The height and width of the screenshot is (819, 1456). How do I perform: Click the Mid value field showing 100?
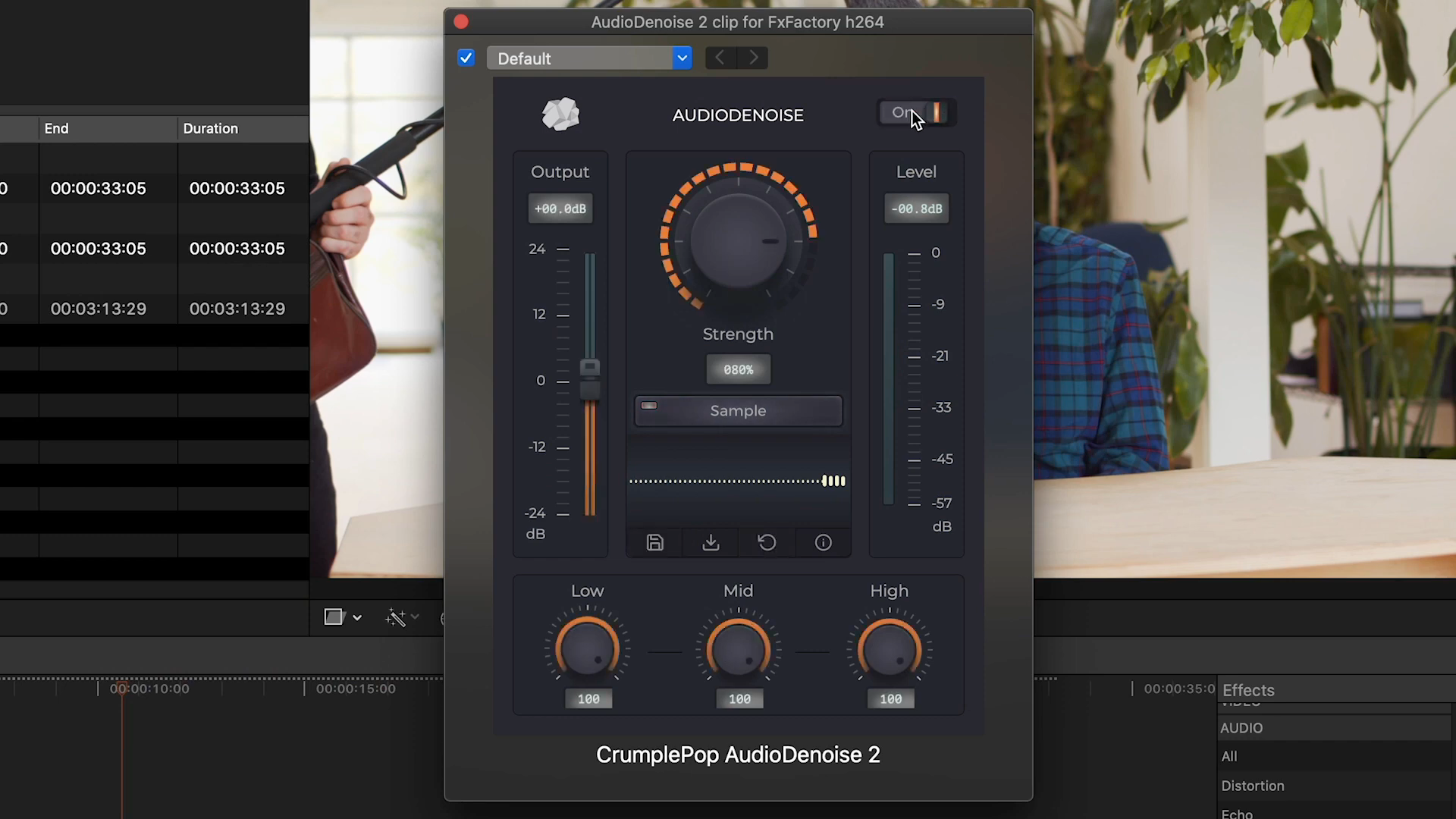tap(739, 699)
